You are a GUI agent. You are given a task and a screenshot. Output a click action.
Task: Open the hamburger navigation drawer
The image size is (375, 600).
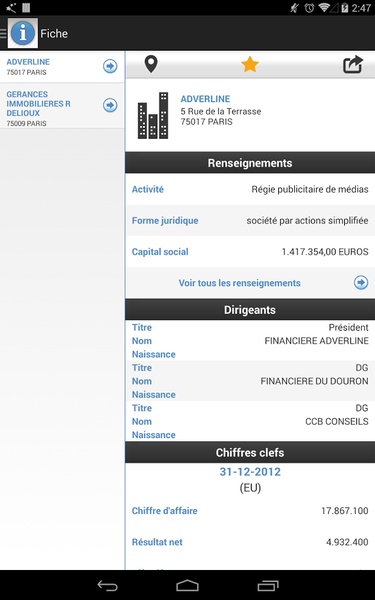coord(3,33)
